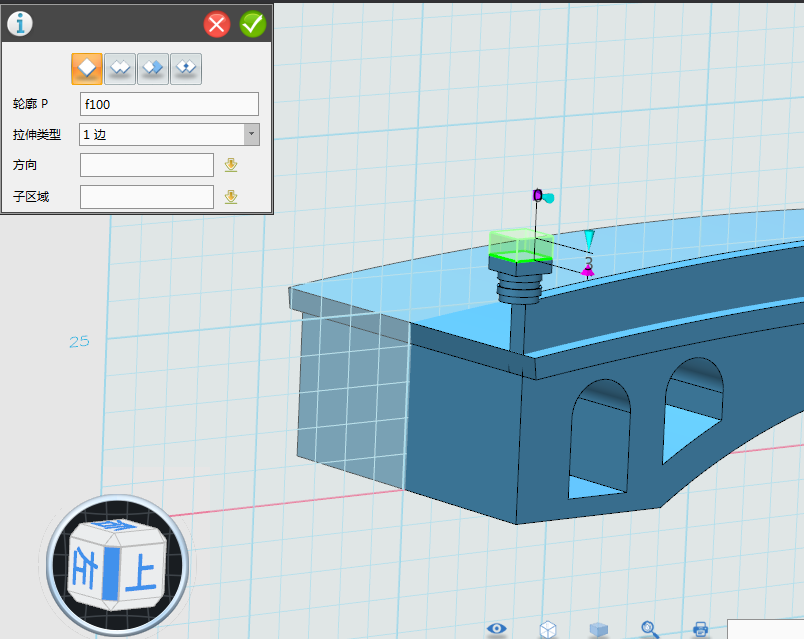Image resolution: width=804 pixels, height=639 pixels.
Task: Select the fourth boolean mode button
Action: click(x=186, y=68)
